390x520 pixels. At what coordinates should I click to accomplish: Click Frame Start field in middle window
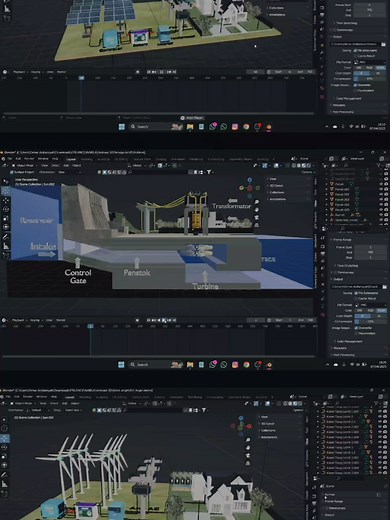[x=370, y=247]
